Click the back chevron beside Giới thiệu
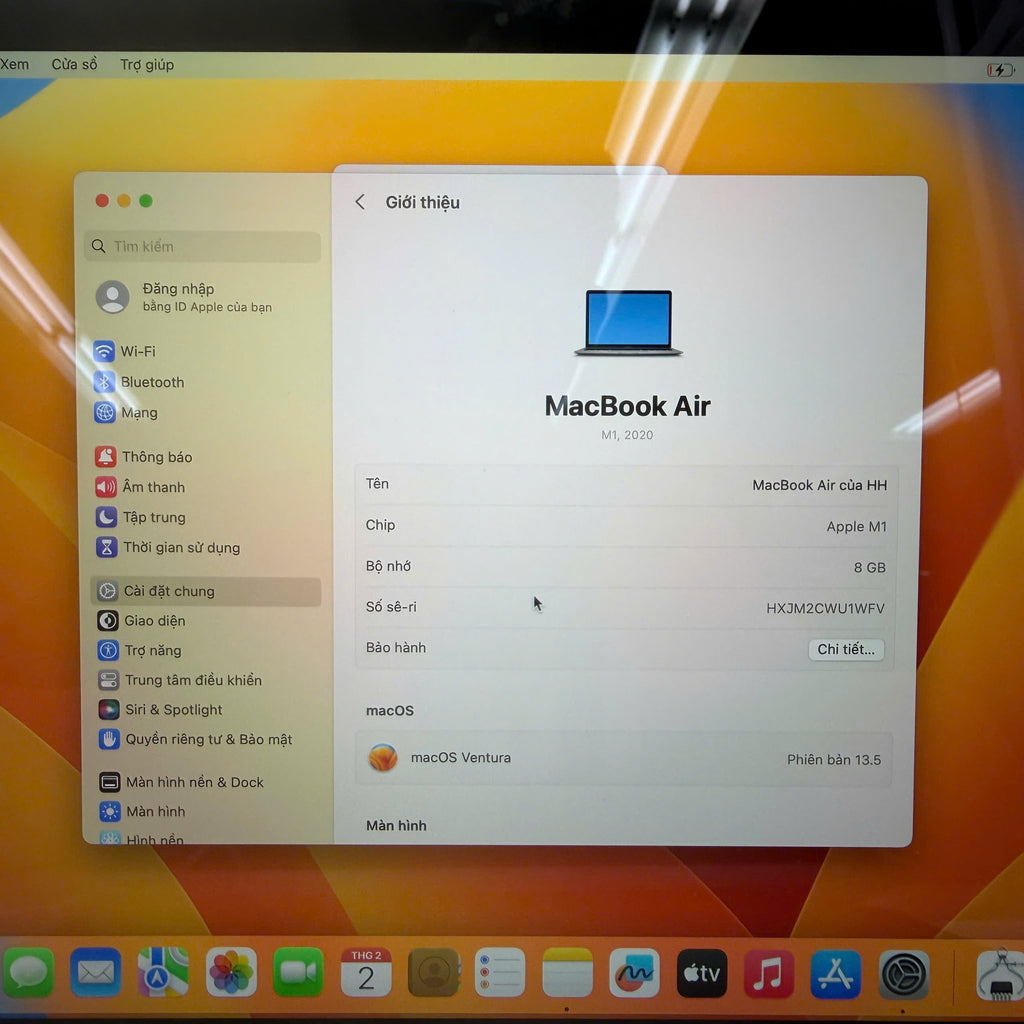Viewport: 1024px width, 1024px height. click(x=360, y=202)
